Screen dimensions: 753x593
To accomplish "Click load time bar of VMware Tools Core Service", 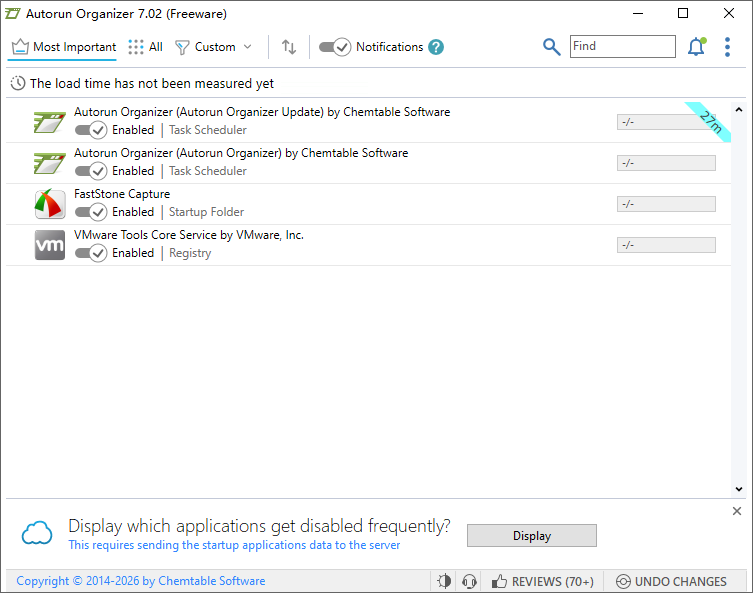I will click(666, 245).
